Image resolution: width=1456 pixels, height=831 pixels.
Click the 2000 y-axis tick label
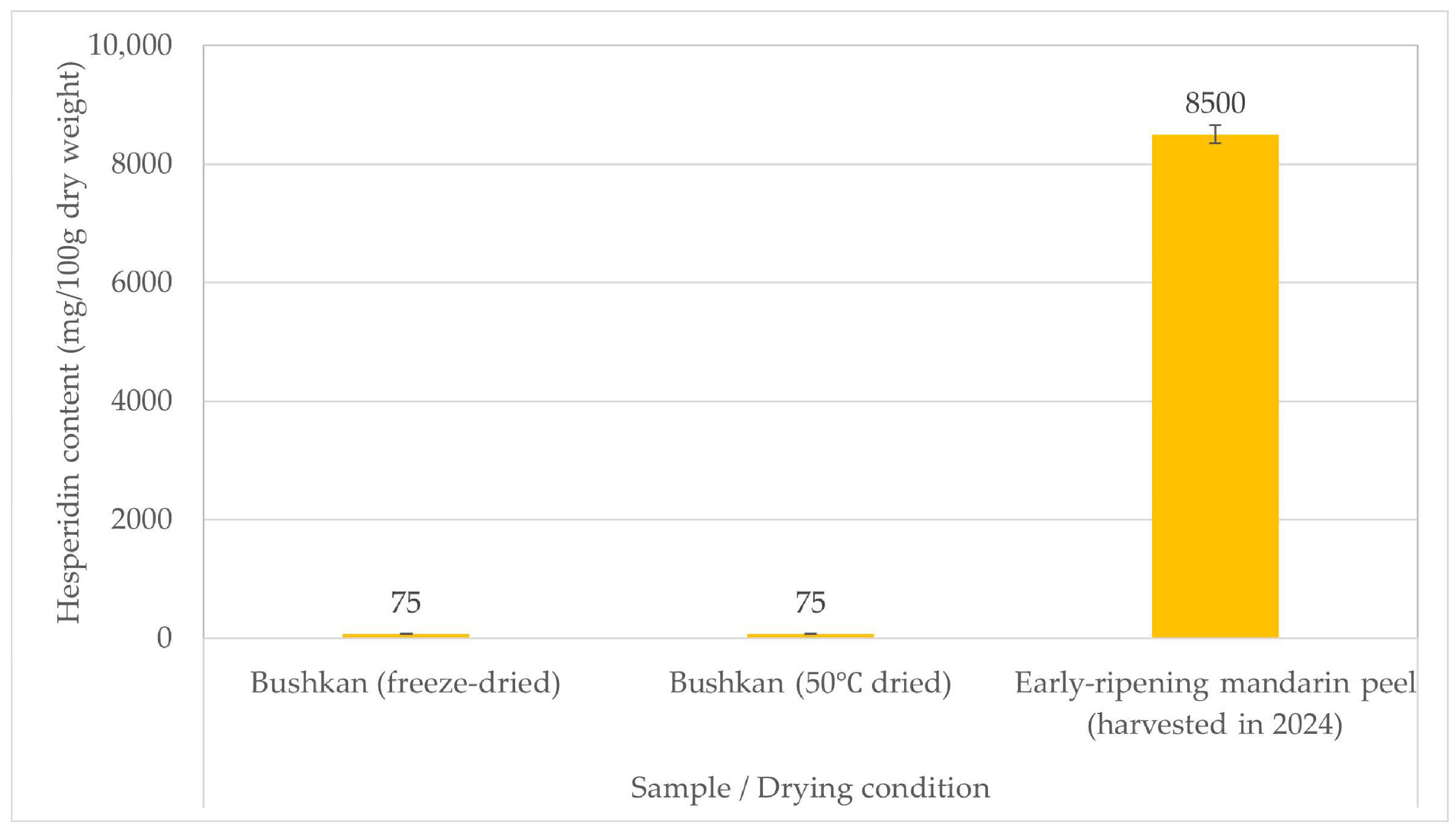[141, 519]
